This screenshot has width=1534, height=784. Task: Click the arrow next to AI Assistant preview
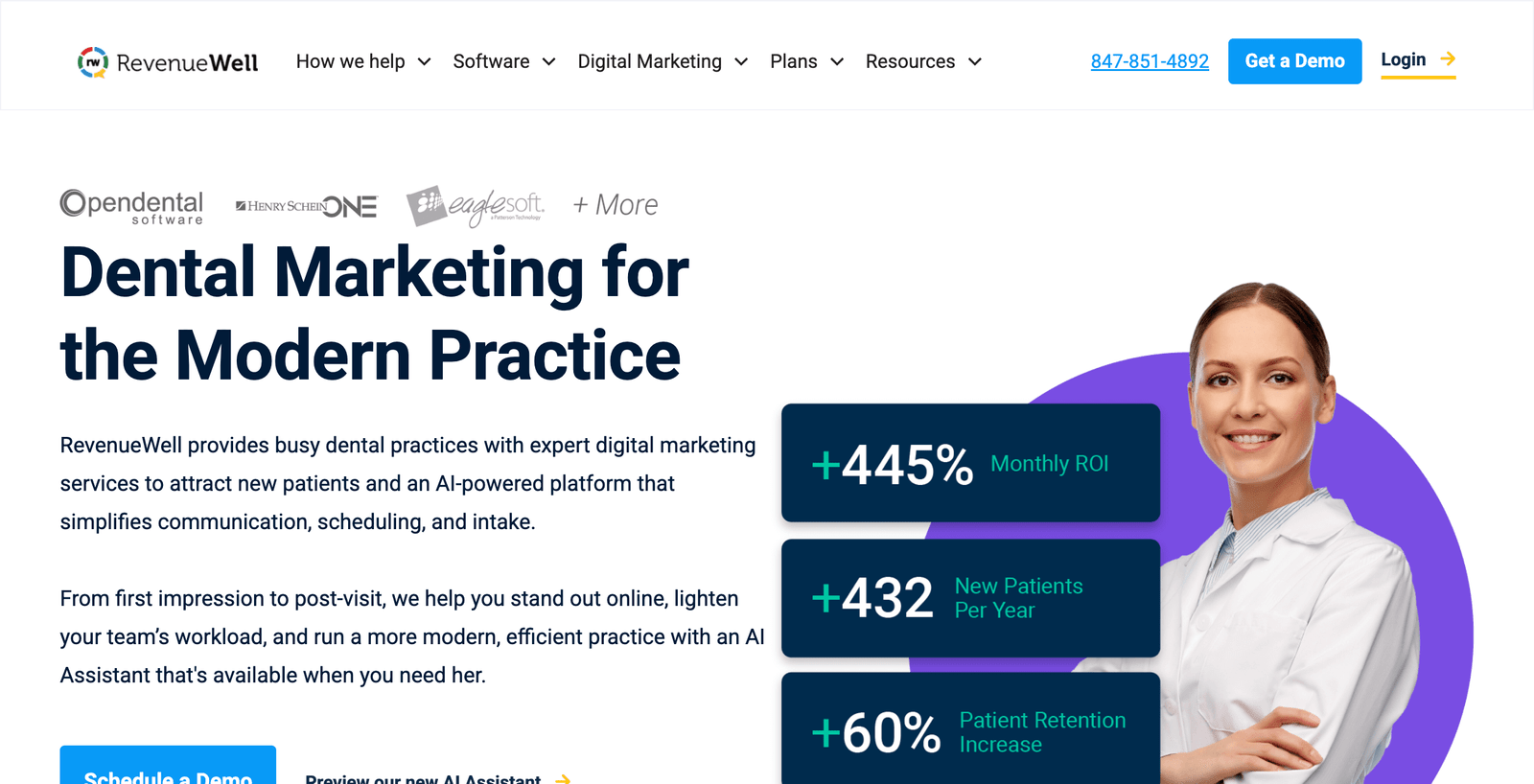point(563,779)
